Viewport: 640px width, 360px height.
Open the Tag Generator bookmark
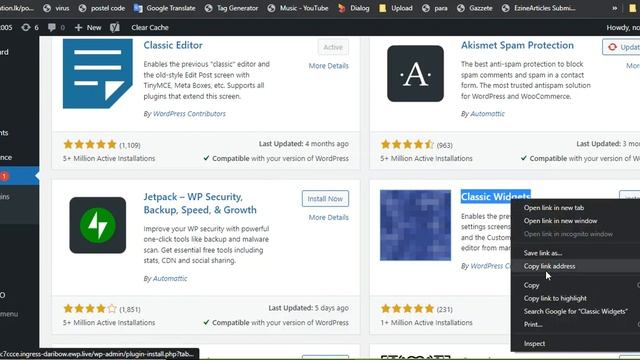click(x=231, y=8)
